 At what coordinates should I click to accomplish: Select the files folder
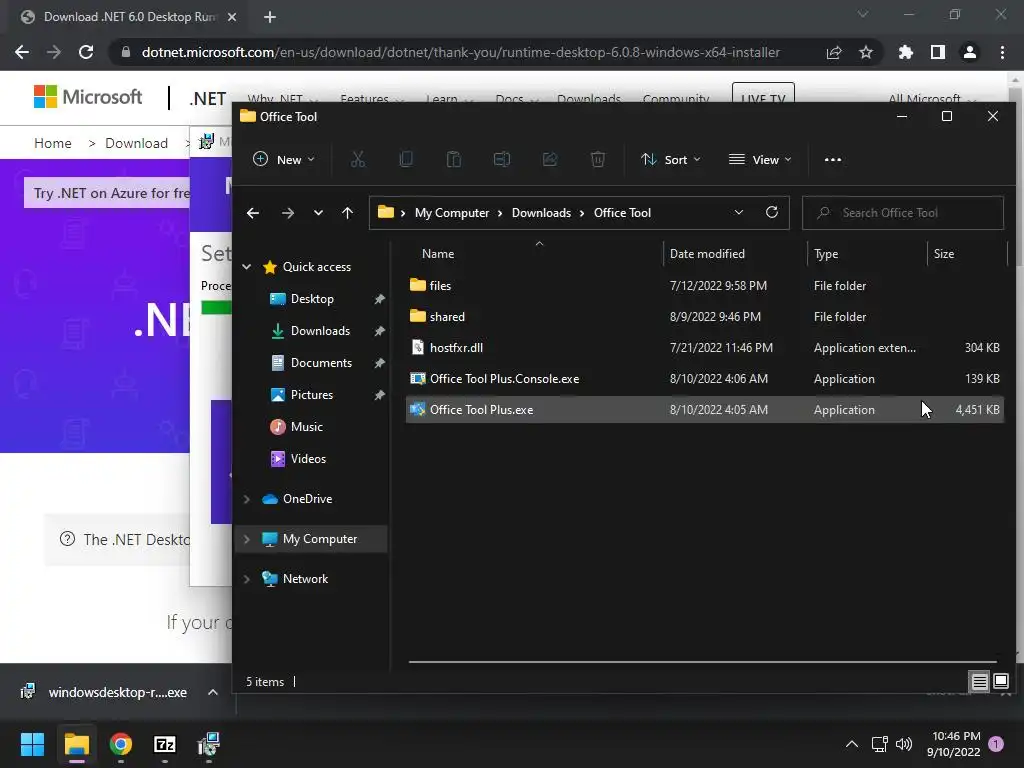(x=705, y=285)
